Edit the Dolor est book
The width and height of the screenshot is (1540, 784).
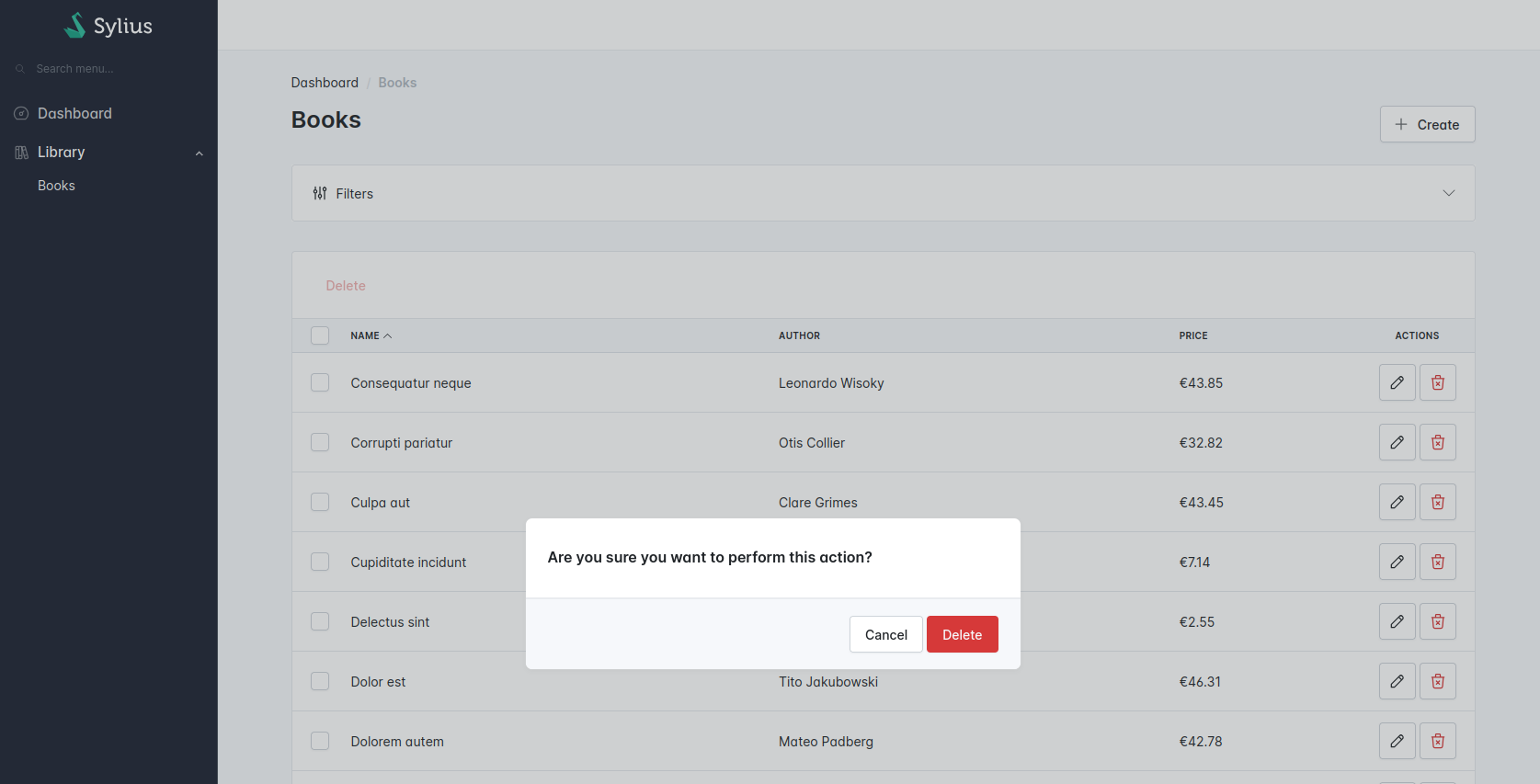(x=1397, y=681)
